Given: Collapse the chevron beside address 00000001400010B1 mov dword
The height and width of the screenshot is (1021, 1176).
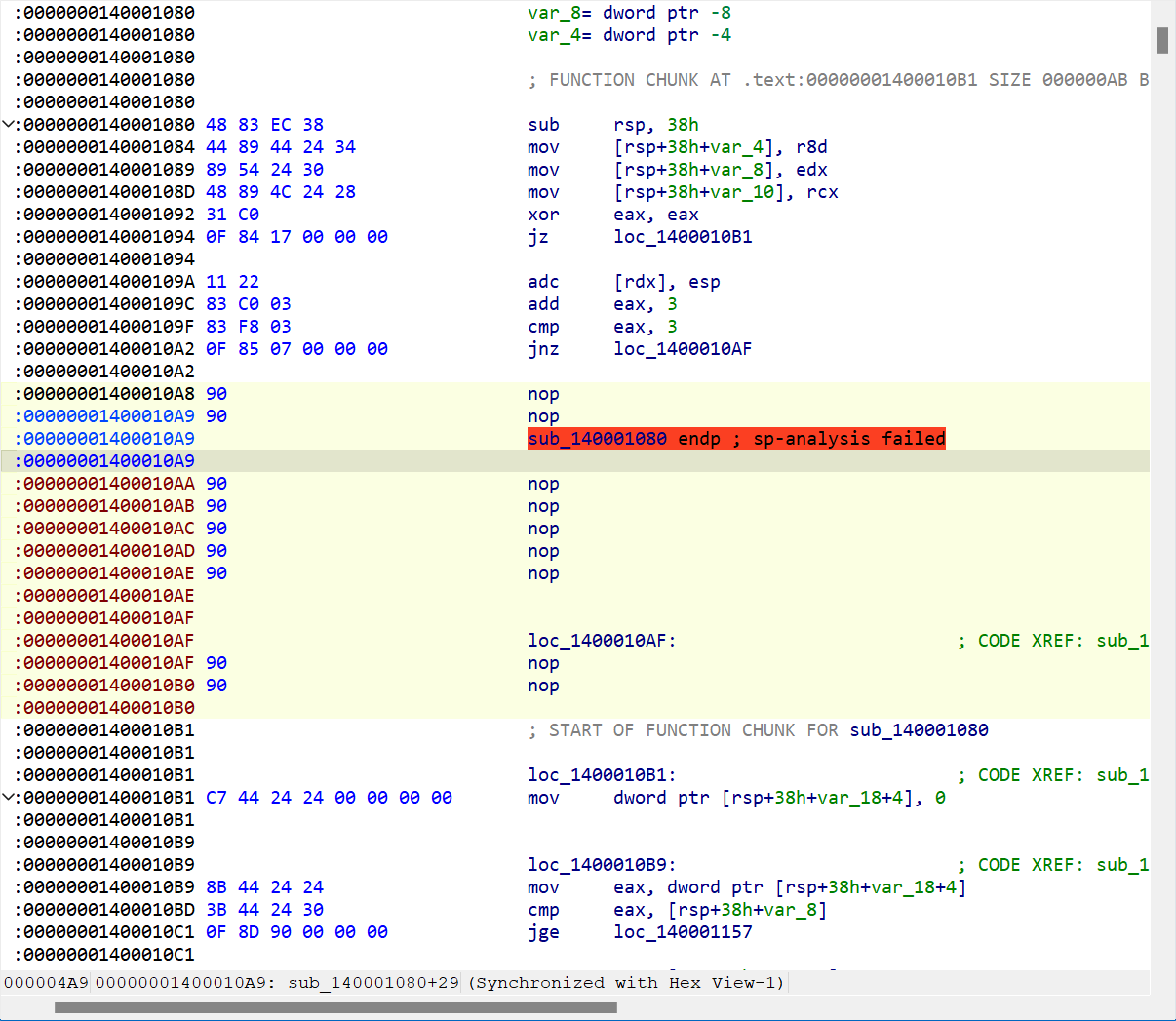Looking at the screenshot, I should [x=9, y=798].
